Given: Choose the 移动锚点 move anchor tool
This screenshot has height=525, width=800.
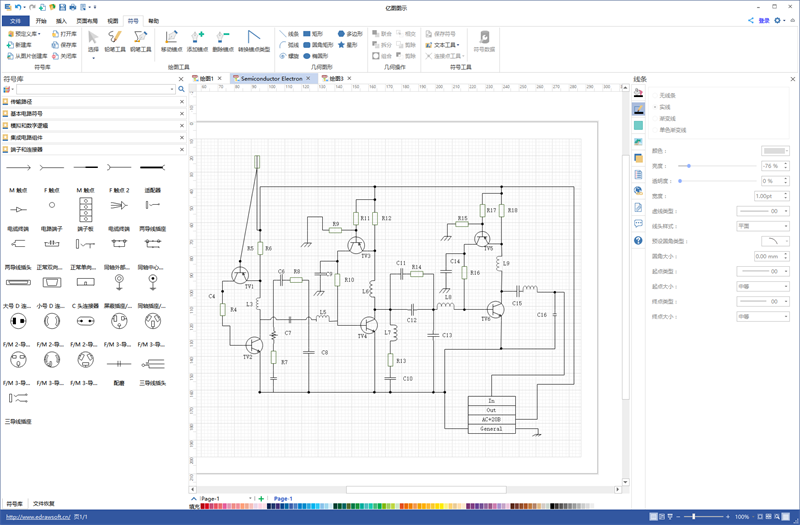Looking at the screenshot, I should 171,41.
